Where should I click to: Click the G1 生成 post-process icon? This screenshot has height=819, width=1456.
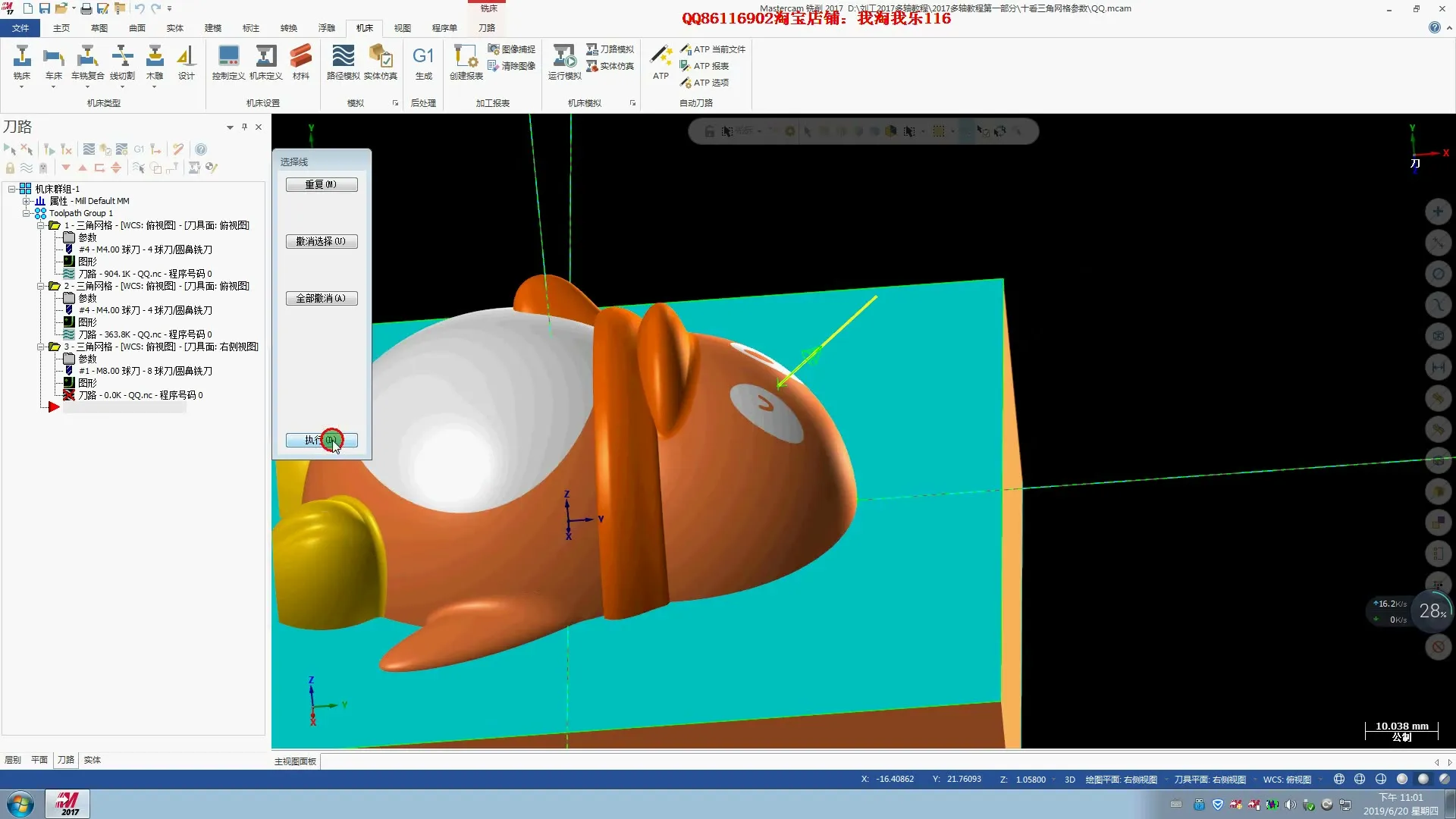tap(423, 61)
